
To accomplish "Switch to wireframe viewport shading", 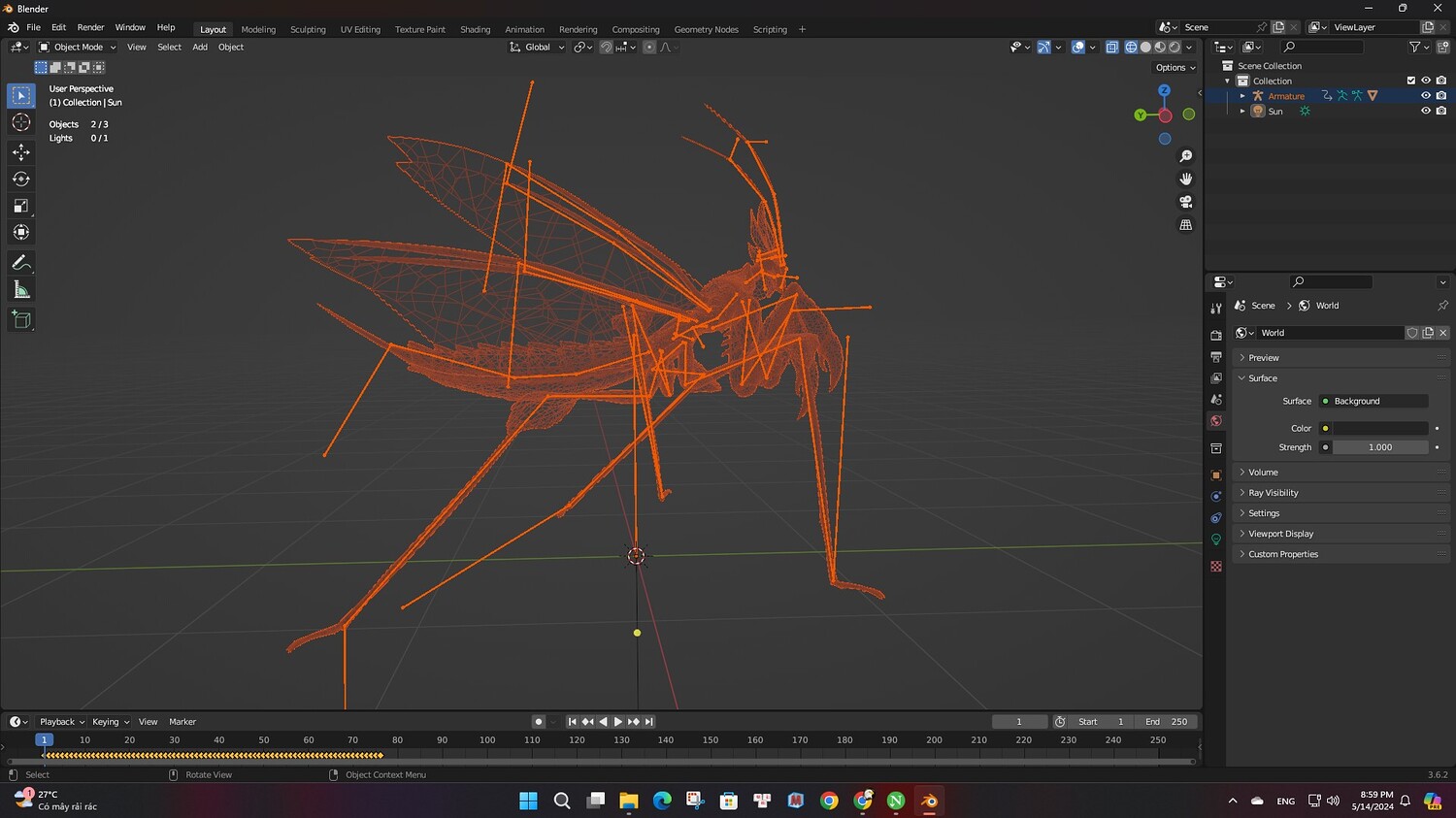I will click(x=1131, y=47).
